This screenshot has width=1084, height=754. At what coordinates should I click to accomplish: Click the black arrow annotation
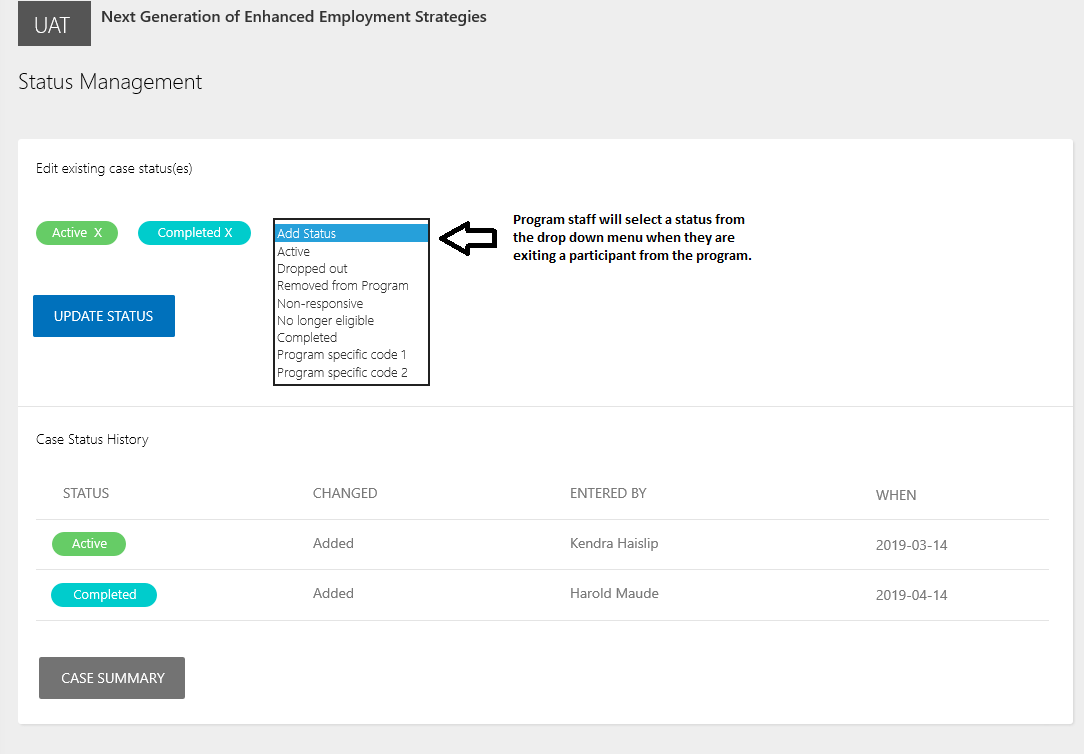(468, 238)
